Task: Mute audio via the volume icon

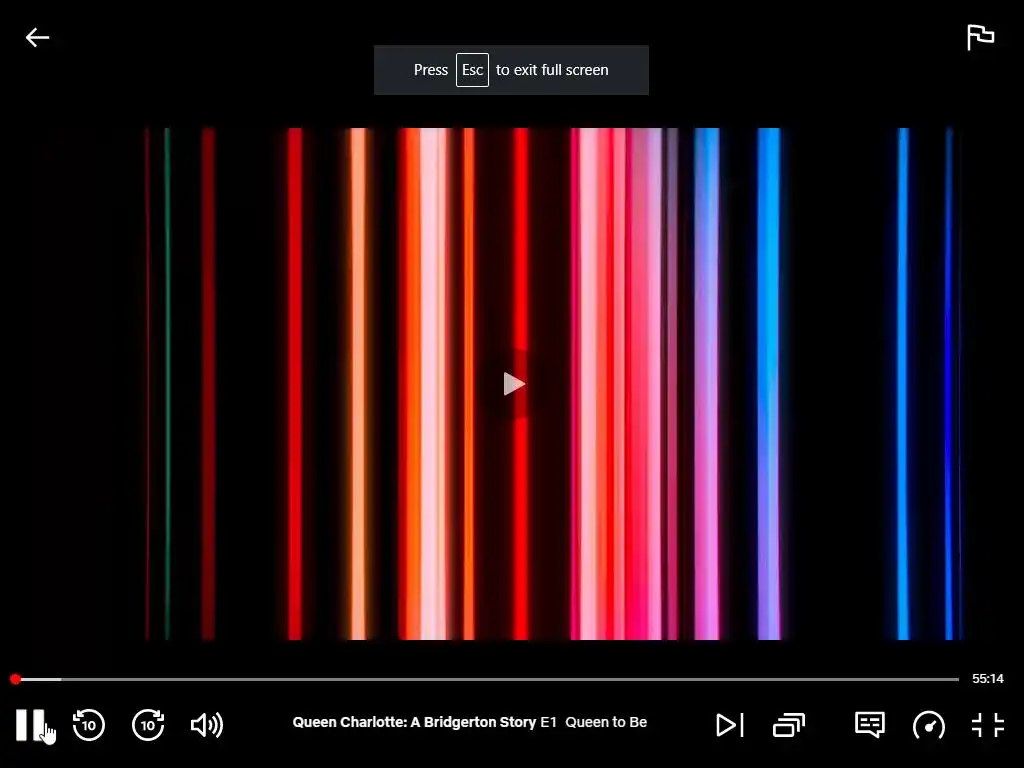Action: 206,725
